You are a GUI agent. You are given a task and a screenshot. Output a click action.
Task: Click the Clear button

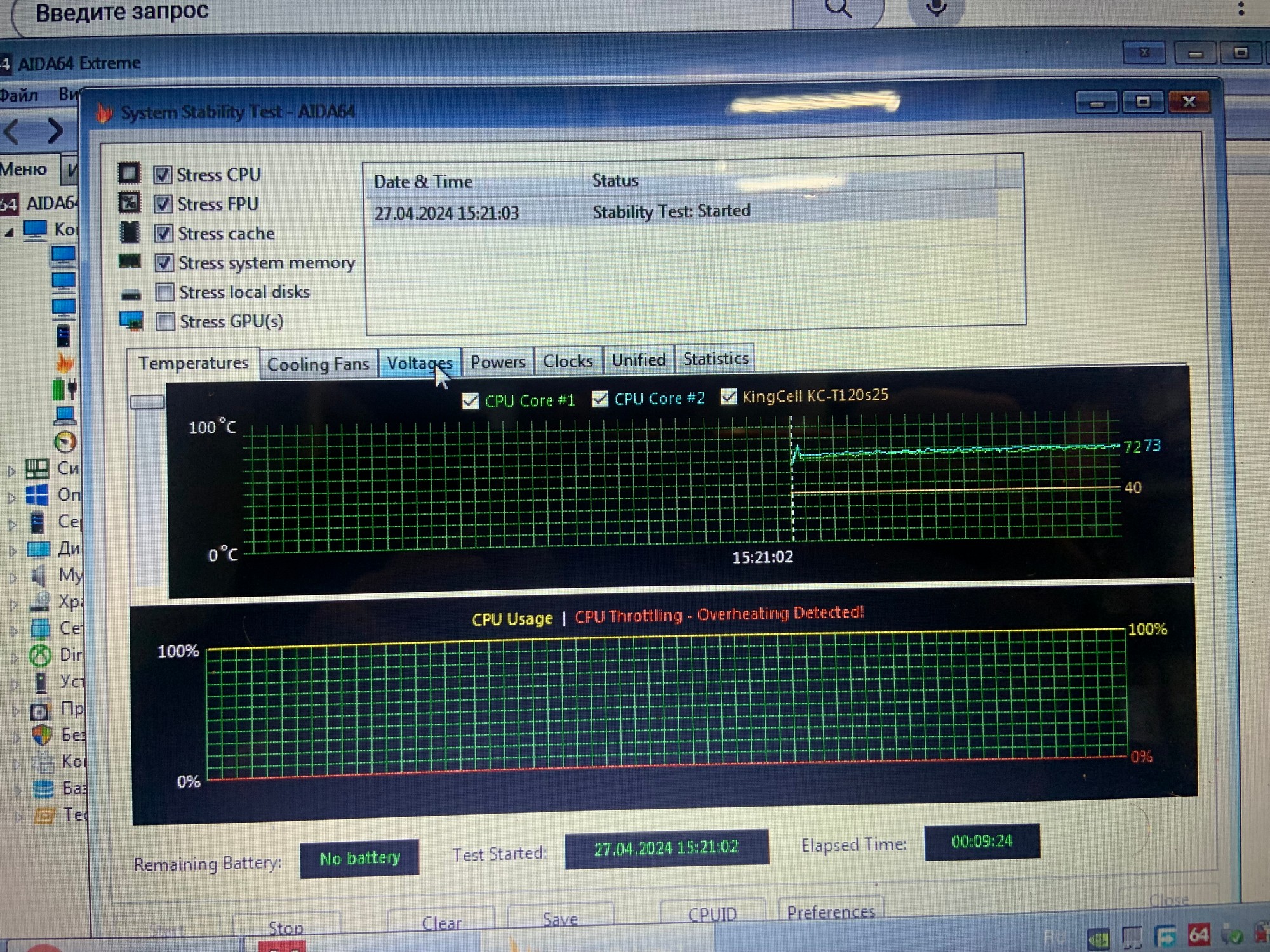[441, 923]
